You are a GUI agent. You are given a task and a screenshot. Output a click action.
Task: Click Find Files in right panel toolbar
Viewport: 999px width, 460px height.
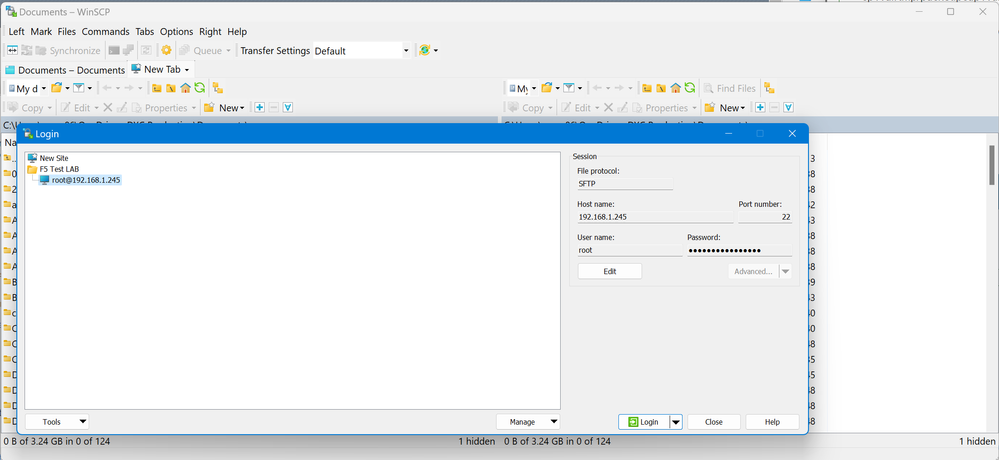click(729, 88)
